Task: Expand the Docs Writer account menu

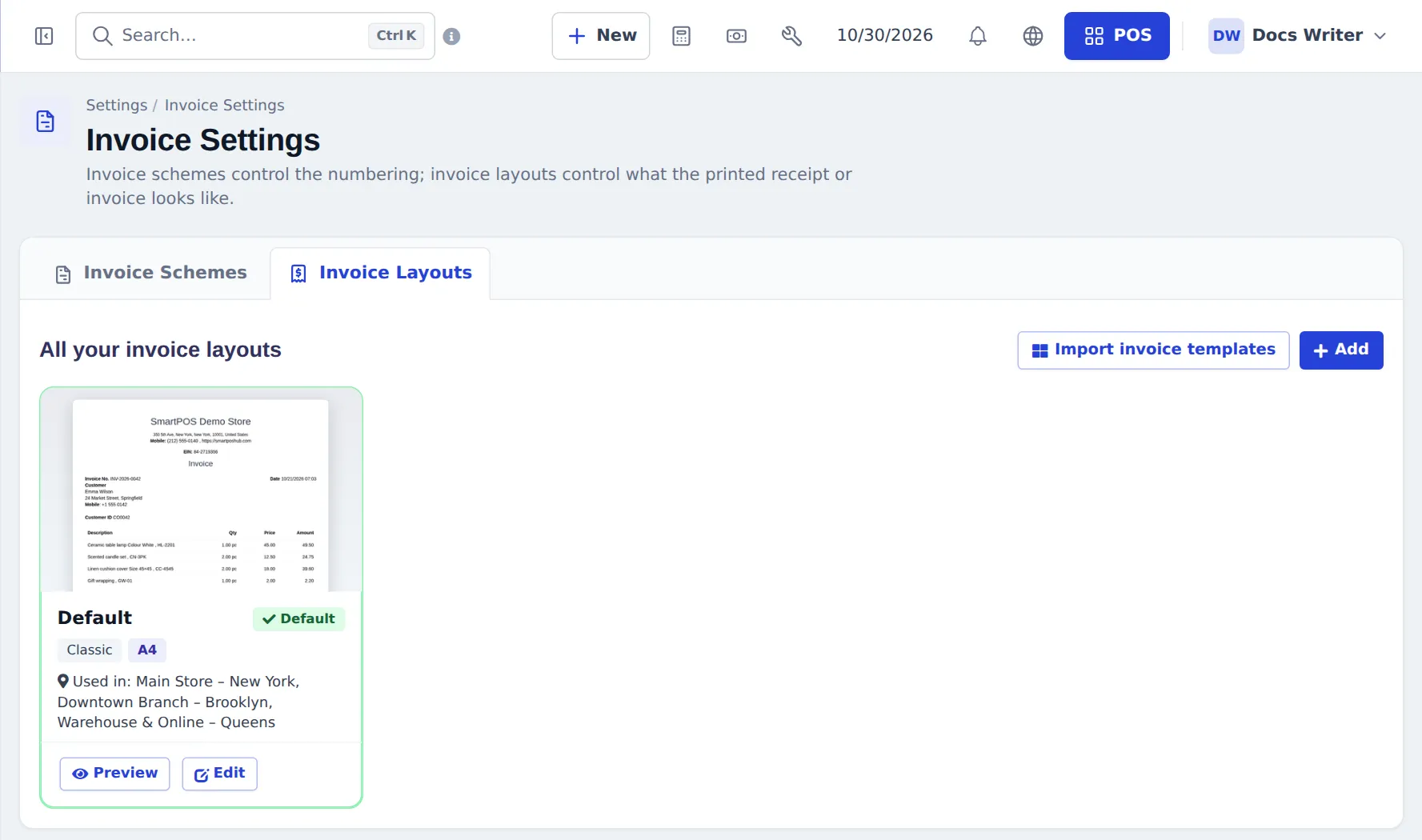Action: click(x=1297, y=36)
